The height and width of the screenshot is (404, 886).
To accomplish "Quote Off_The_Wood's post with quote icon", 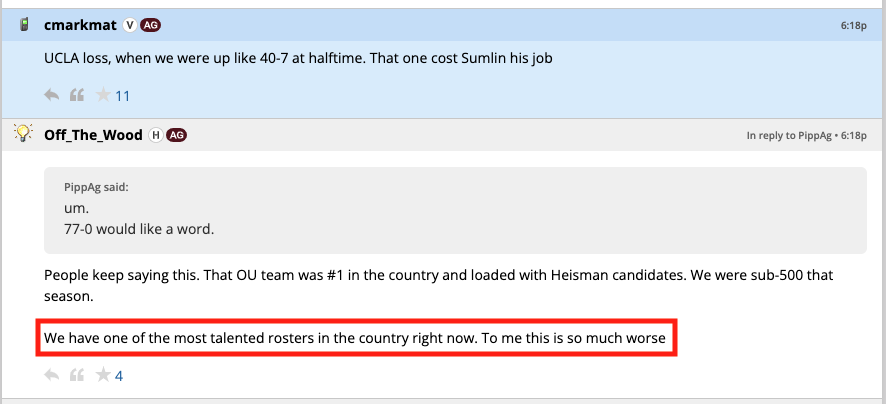I will pyautogui.click(x=77, y=376).
